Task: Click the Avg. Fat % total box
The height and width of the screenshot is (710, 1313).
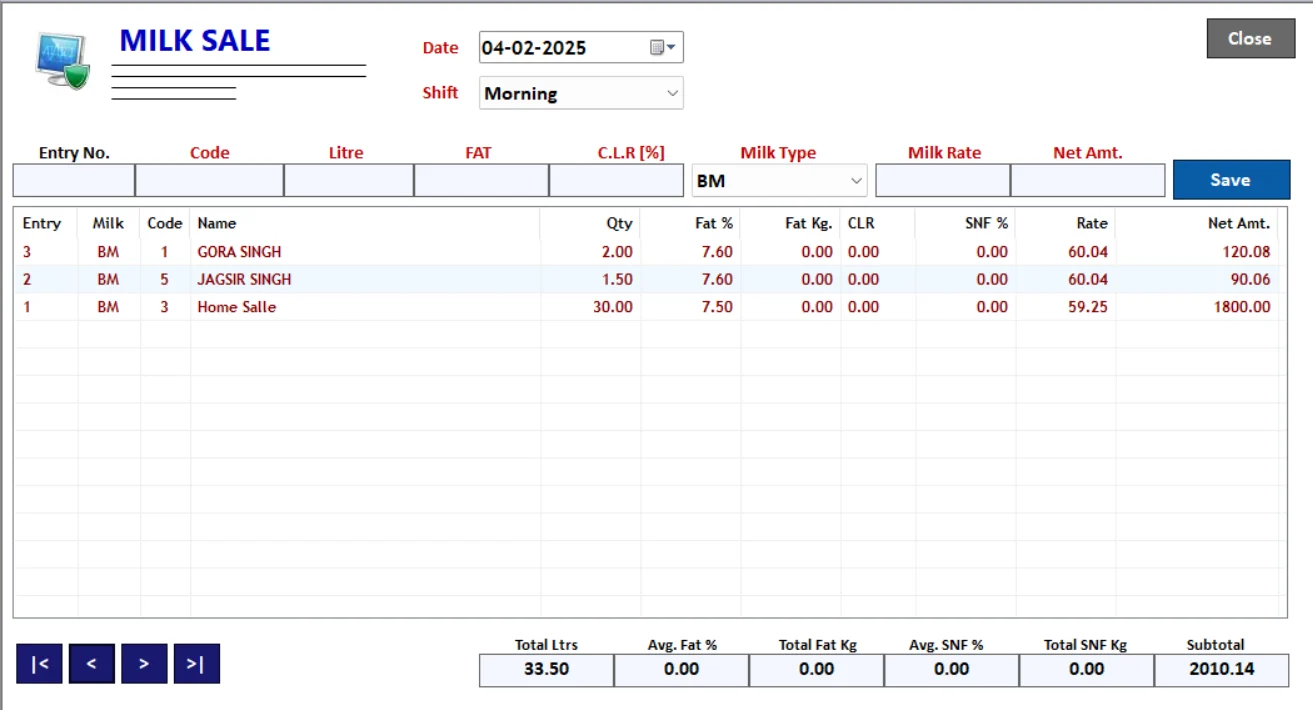Action: [x=681, y=669]
